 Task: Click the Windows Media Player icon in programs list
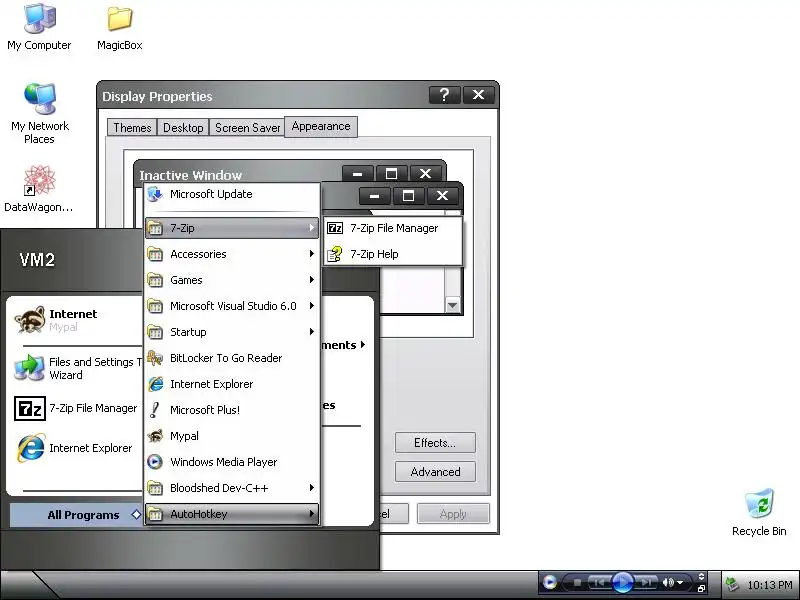(155, 462)
